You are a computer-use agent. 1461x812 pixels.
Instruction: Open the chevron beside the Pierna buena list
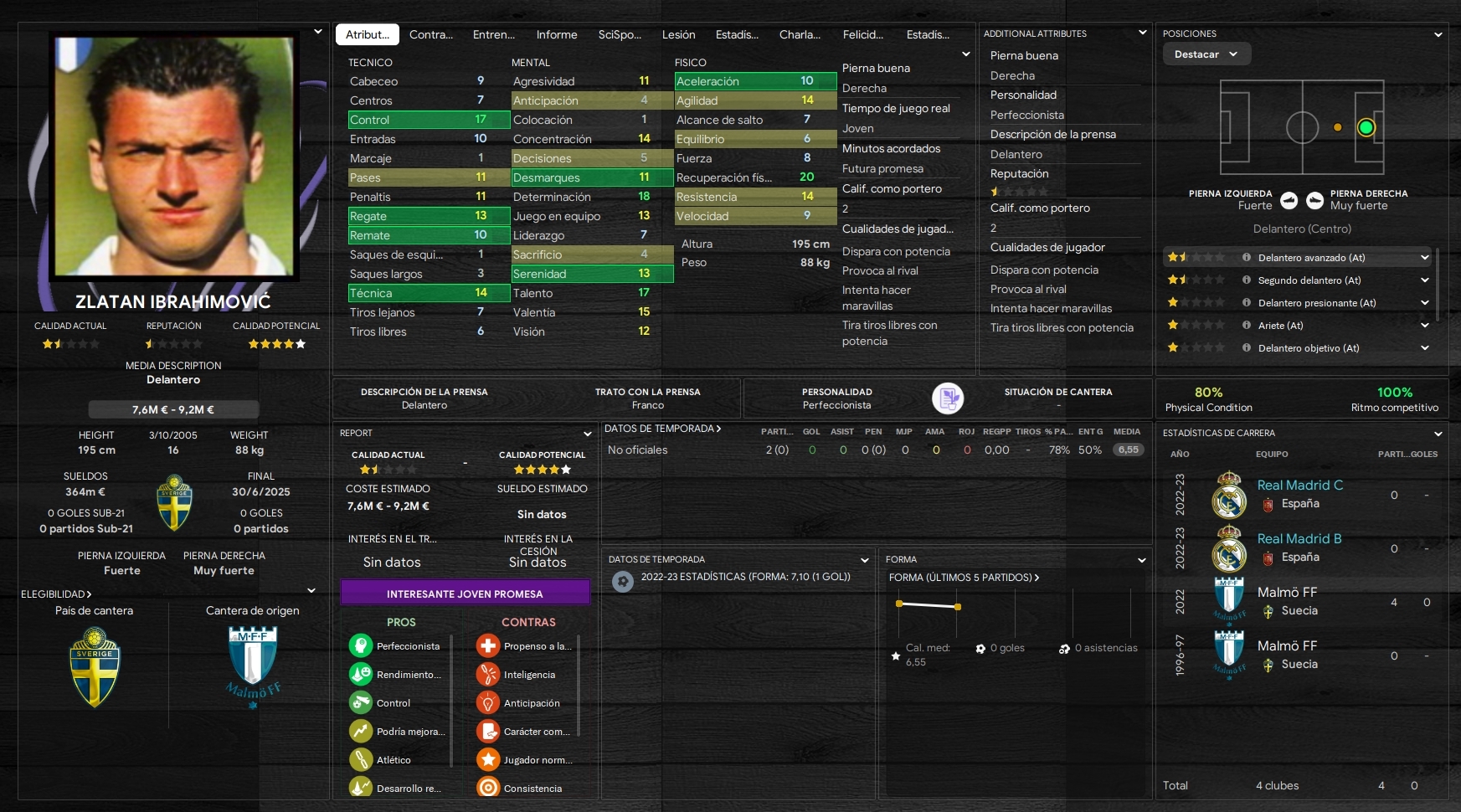click(966, 54)
